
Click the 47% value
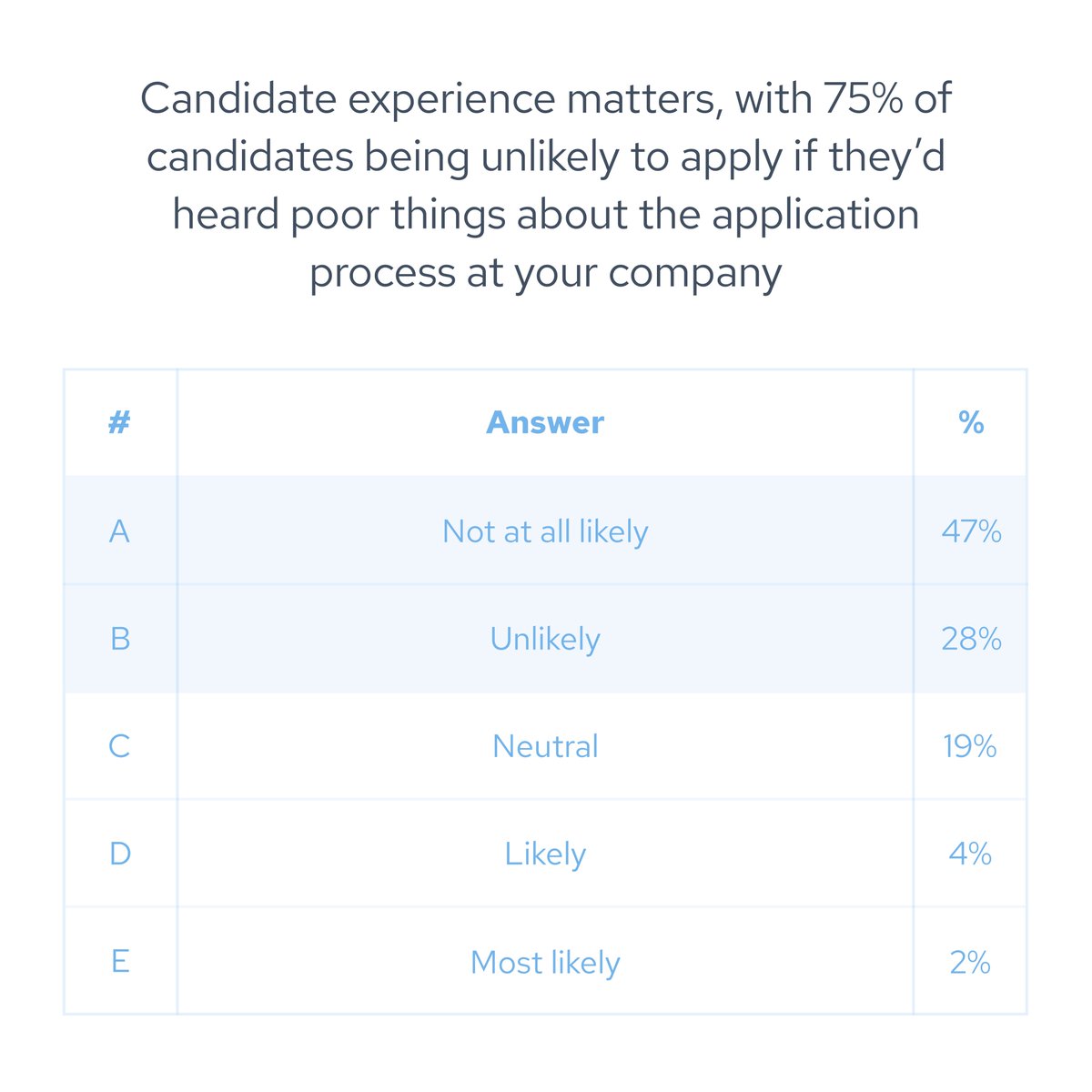point(971,531)
